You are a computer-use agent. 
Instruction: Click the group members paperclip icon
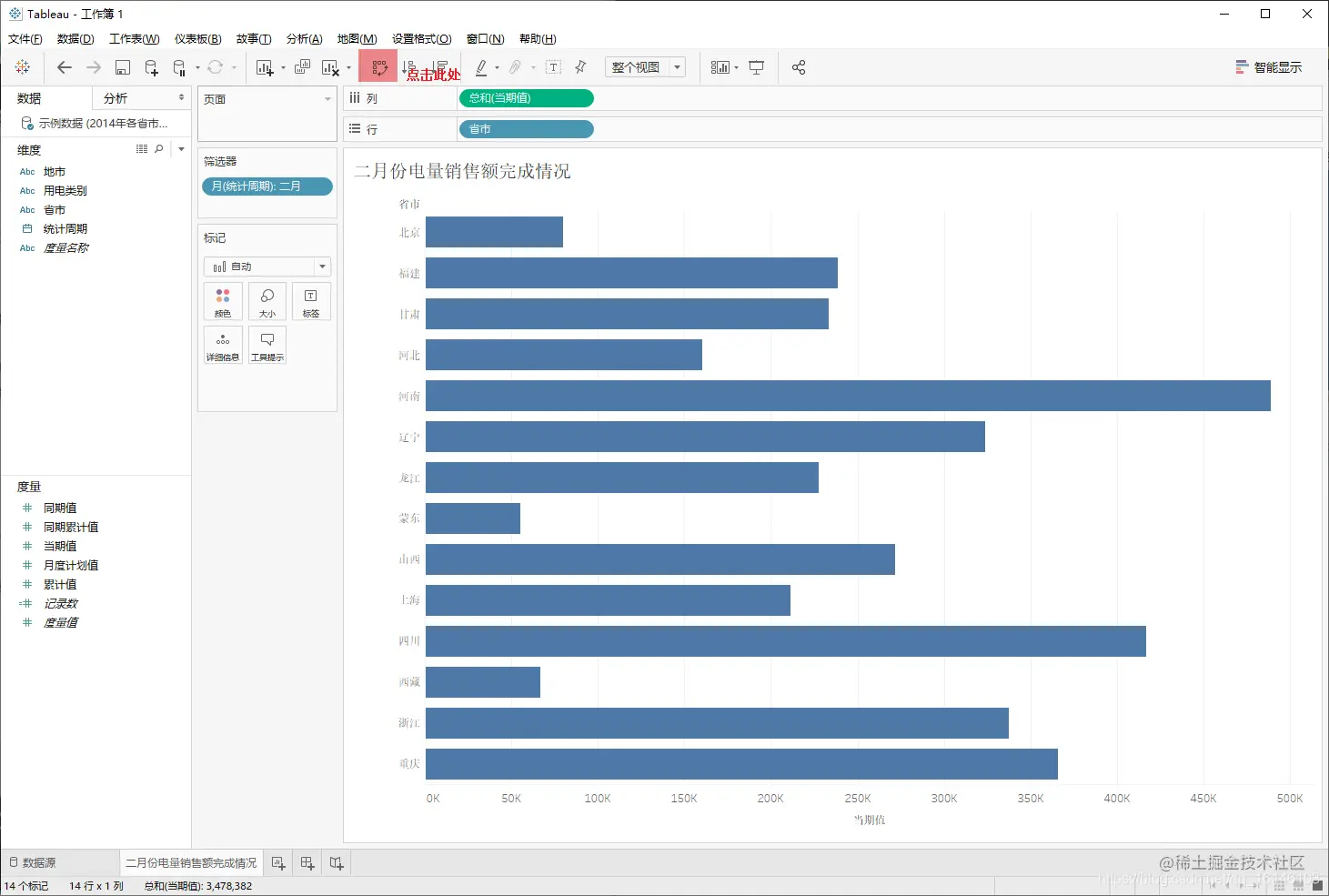(515, 67)
